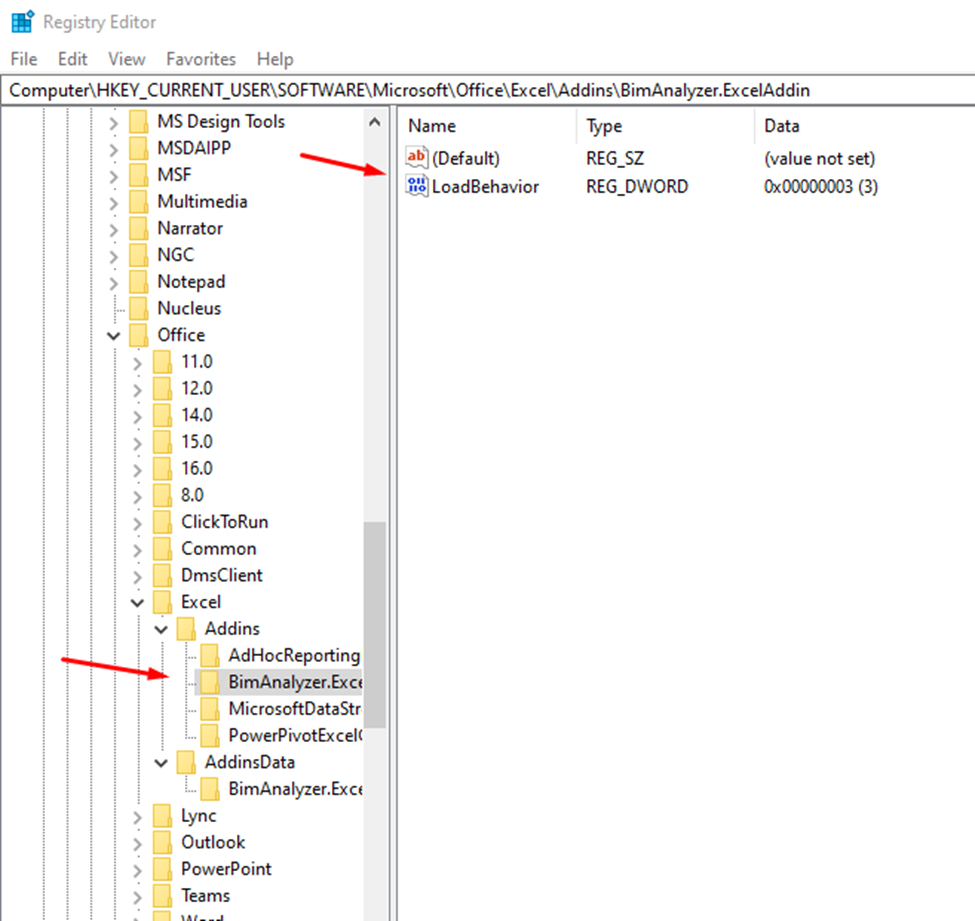975x921 pixels.
Task: Open the Favorites menu
Action: 201,59
